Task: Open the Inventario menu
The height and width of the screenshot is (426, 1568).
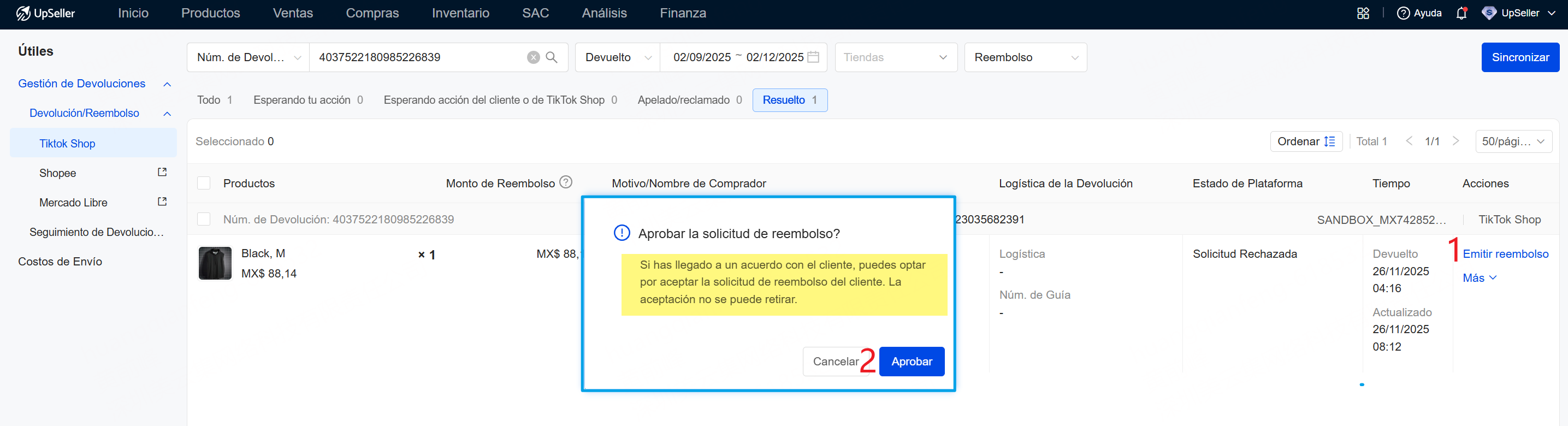Action: pyautogui.click(x=461, y=13)
